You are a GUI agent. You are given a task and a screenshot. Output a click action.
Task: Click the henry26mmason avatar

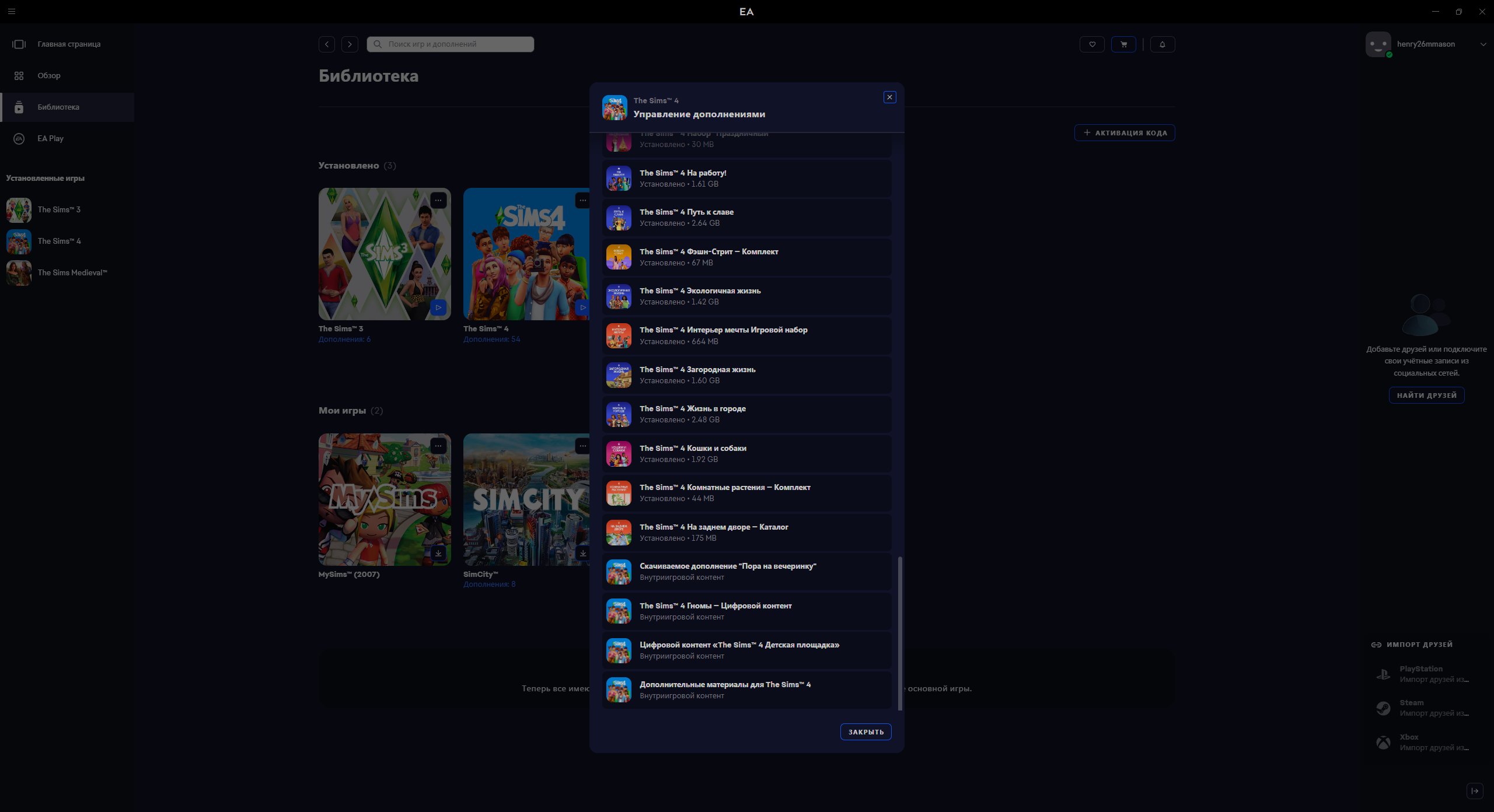[1378, 44]
